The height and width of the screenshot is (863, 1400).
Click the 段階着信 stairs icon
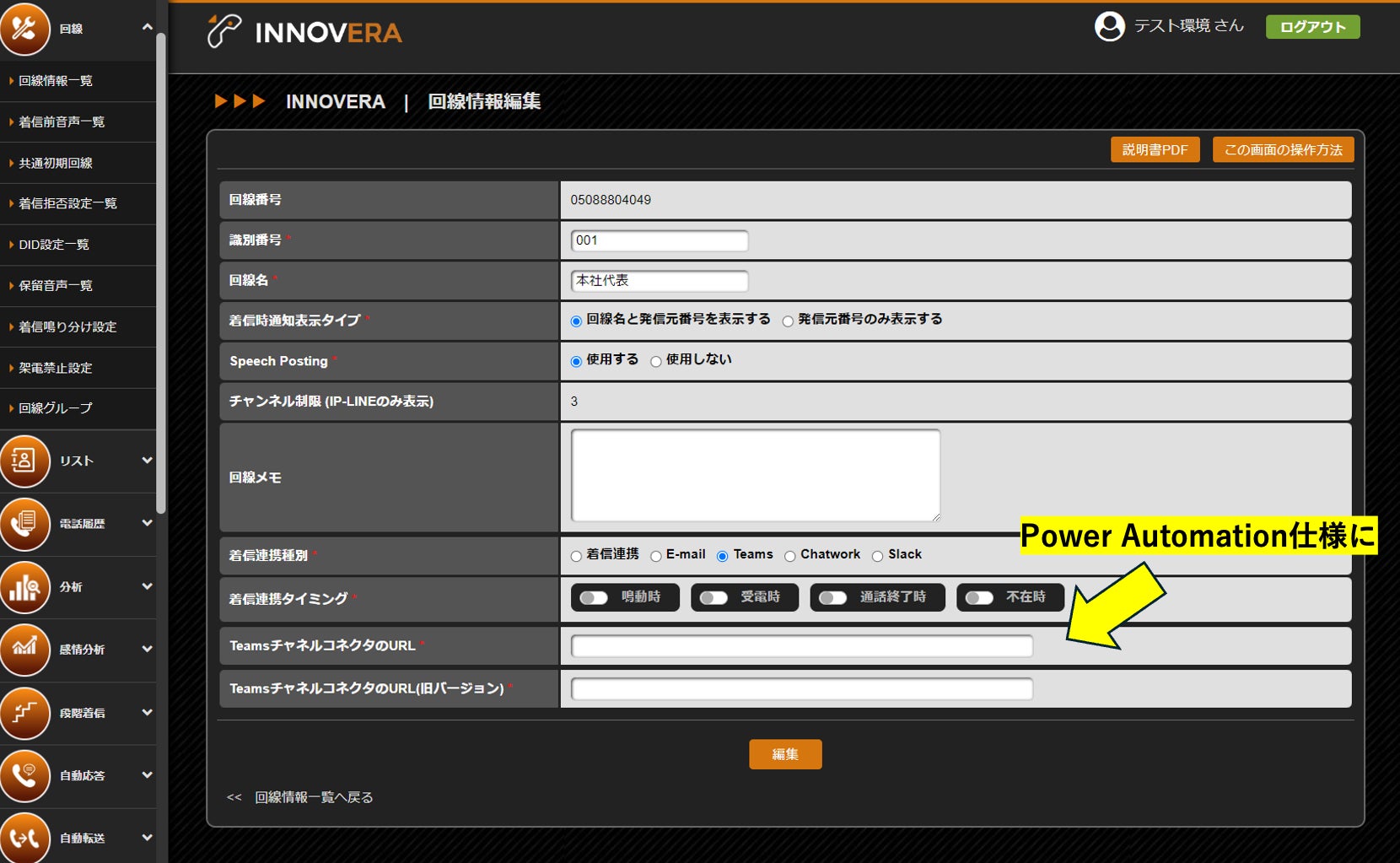(x=24, y=713)
